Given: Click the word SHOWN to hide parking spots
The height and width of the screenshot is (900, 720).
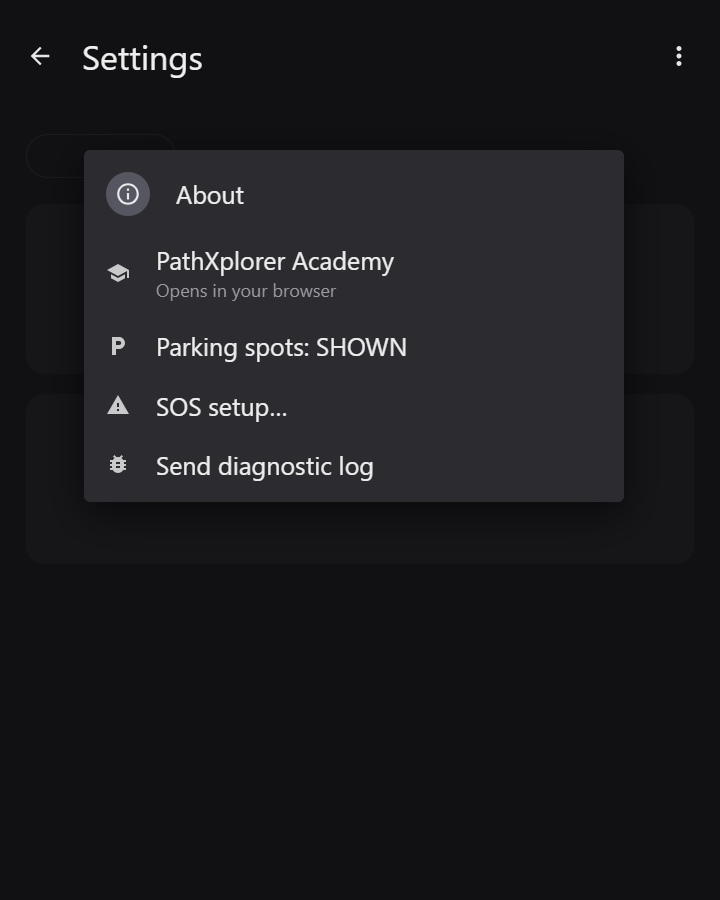Looking at the screenshot, I should (361, 347).
